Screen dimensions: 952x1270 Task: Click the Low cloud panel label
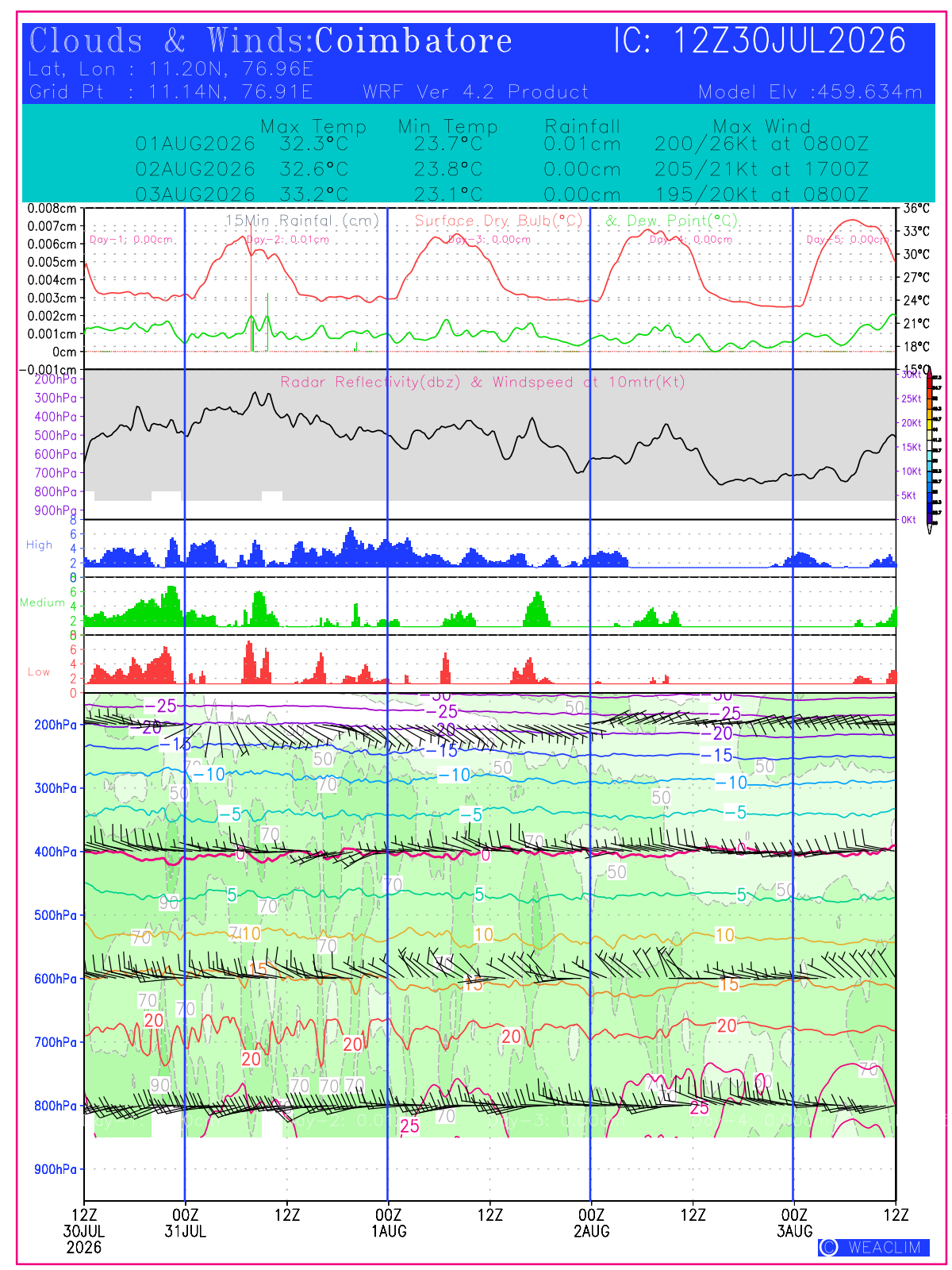(39, 672)
